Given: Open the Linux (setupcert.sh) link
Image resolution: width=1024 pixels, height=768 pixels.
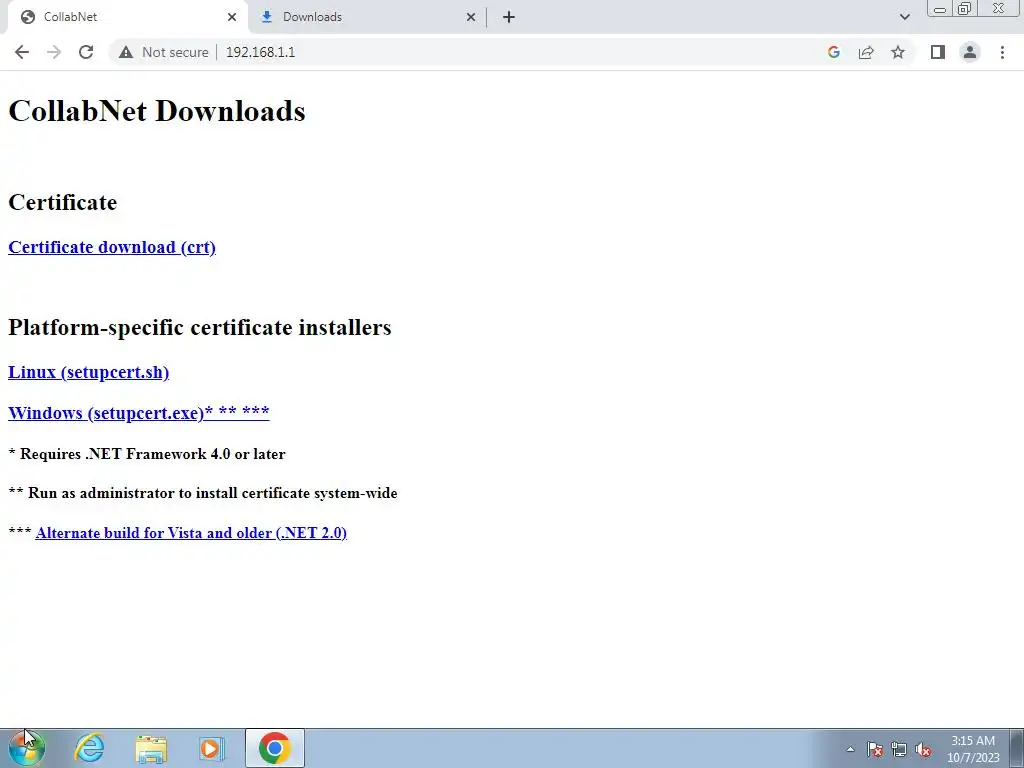Looking at the screenshot, I should point(88,372).
